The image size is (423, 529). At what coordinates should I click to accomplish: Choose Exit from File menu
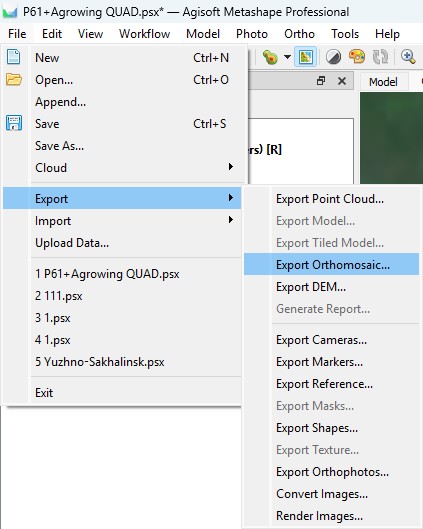122,393
